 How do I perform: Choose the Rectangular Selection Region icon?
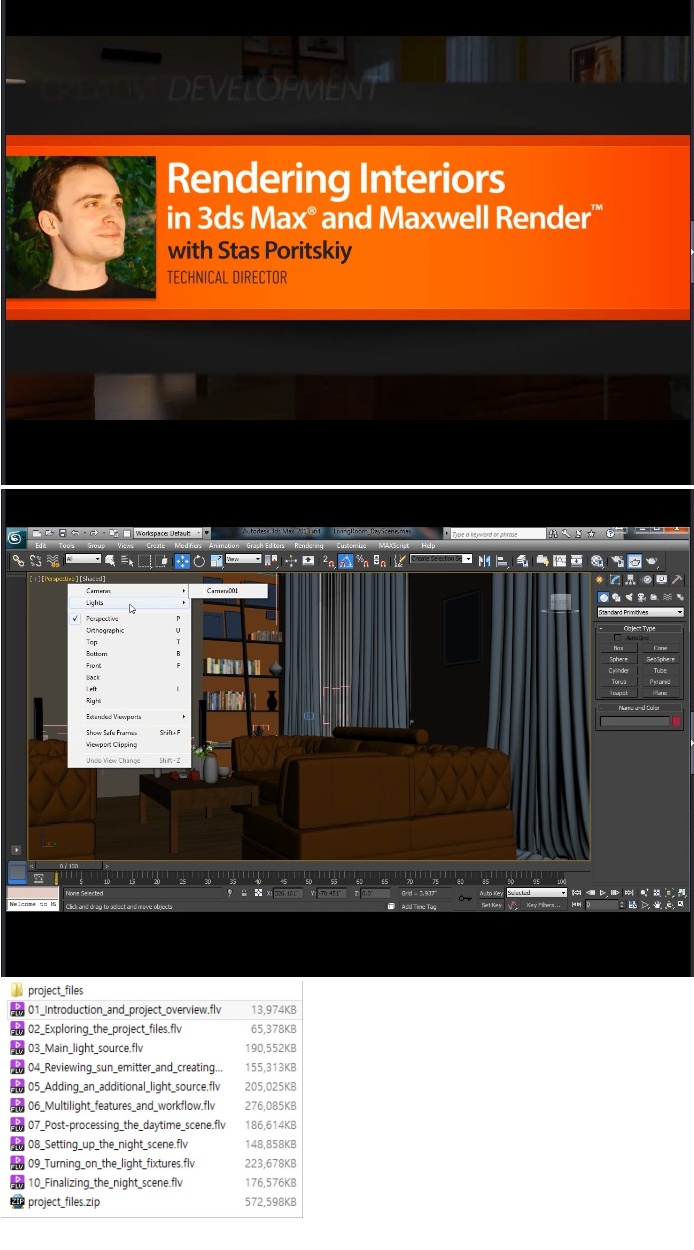(x=145, y=560)
